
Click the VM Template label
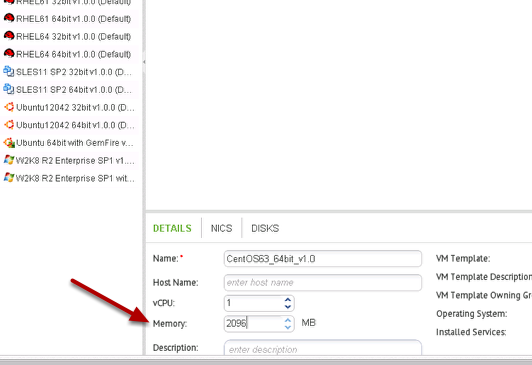click(x=463, y=258)
